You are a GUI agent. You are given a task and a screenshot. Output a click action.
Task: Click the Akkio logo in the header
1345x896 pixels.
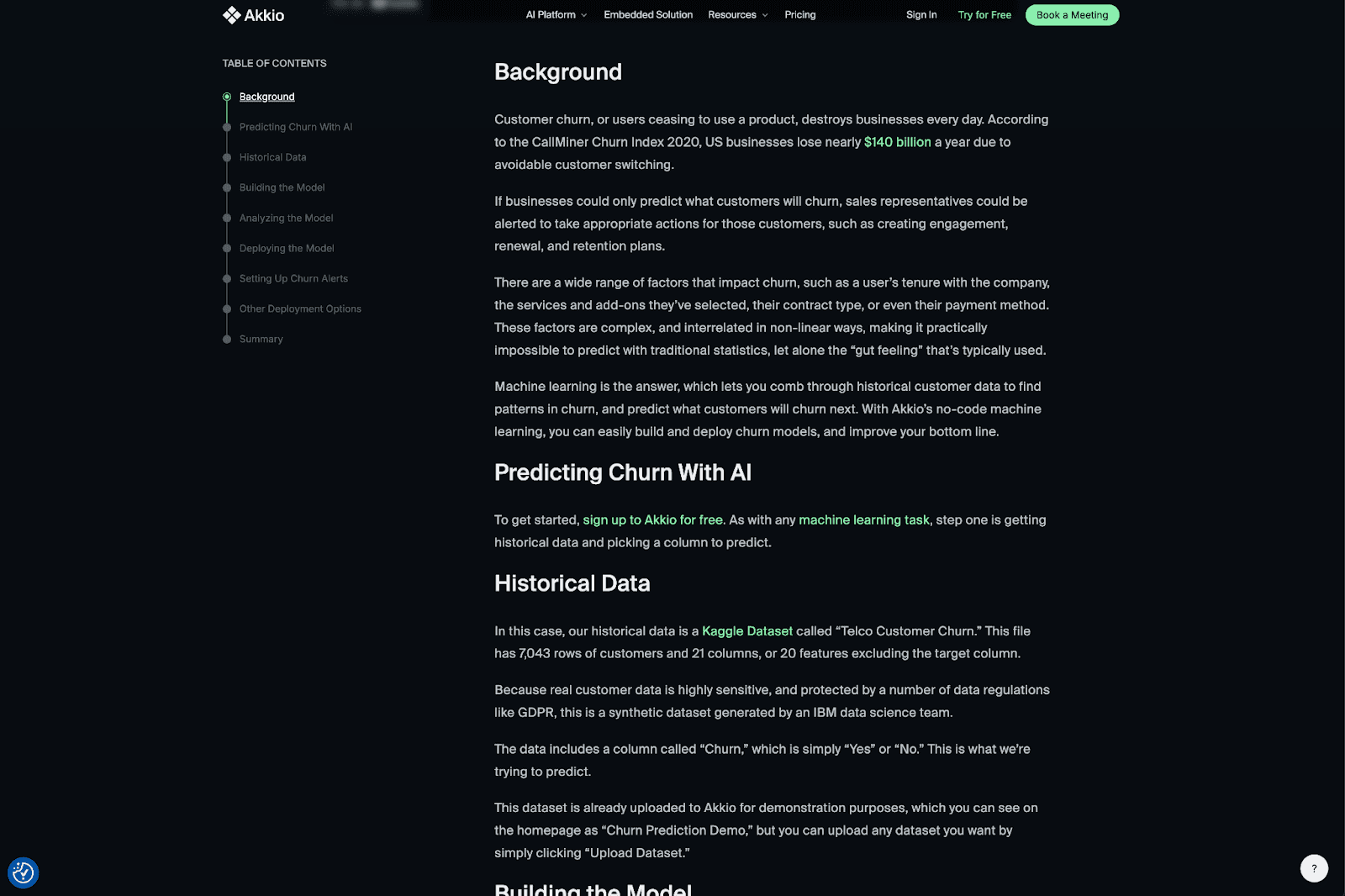253,15
